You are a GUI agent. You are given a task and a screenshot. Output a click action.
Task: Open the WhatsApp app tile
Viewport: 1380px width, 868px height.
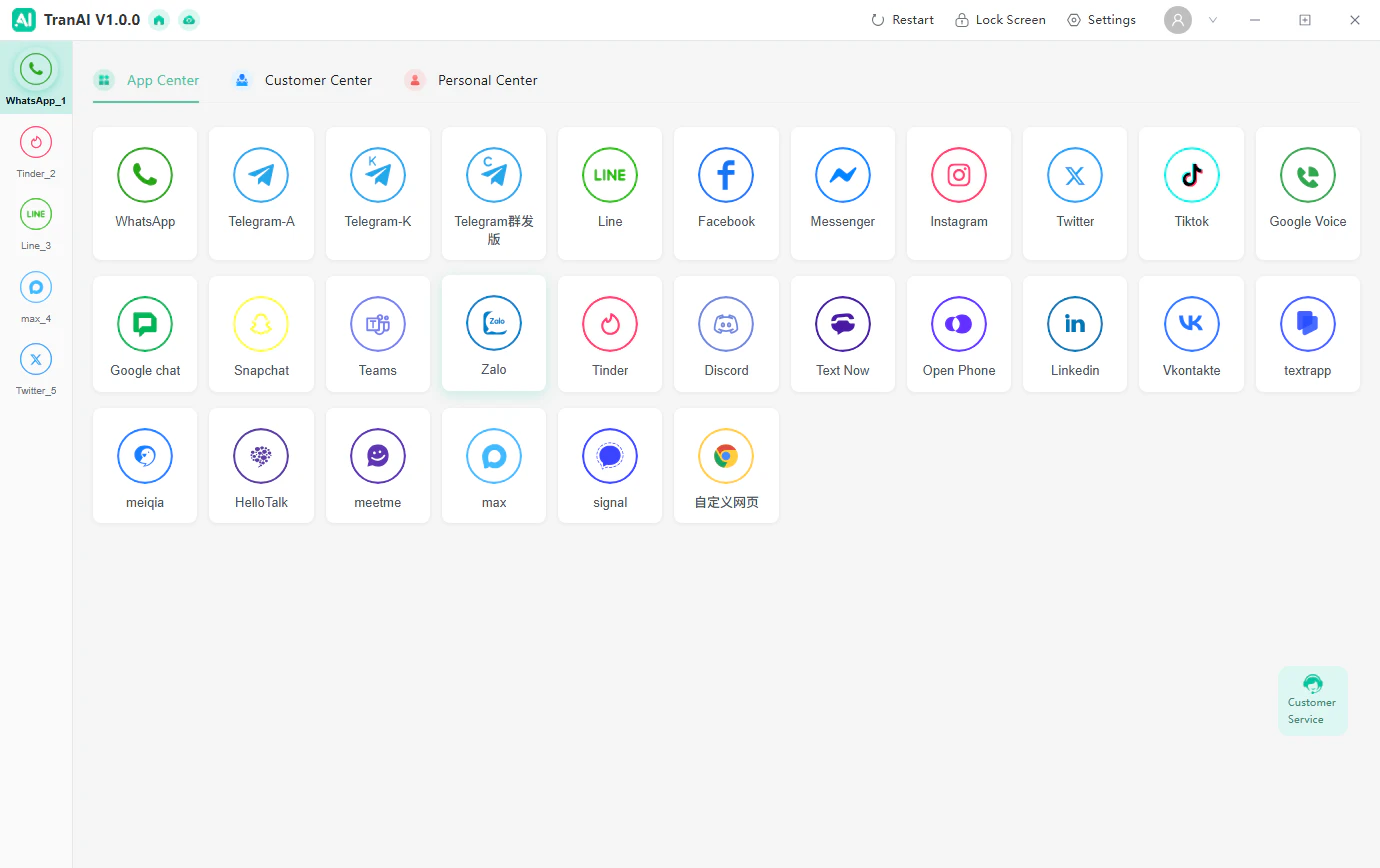pyautogui.click(x=145, y=193)
